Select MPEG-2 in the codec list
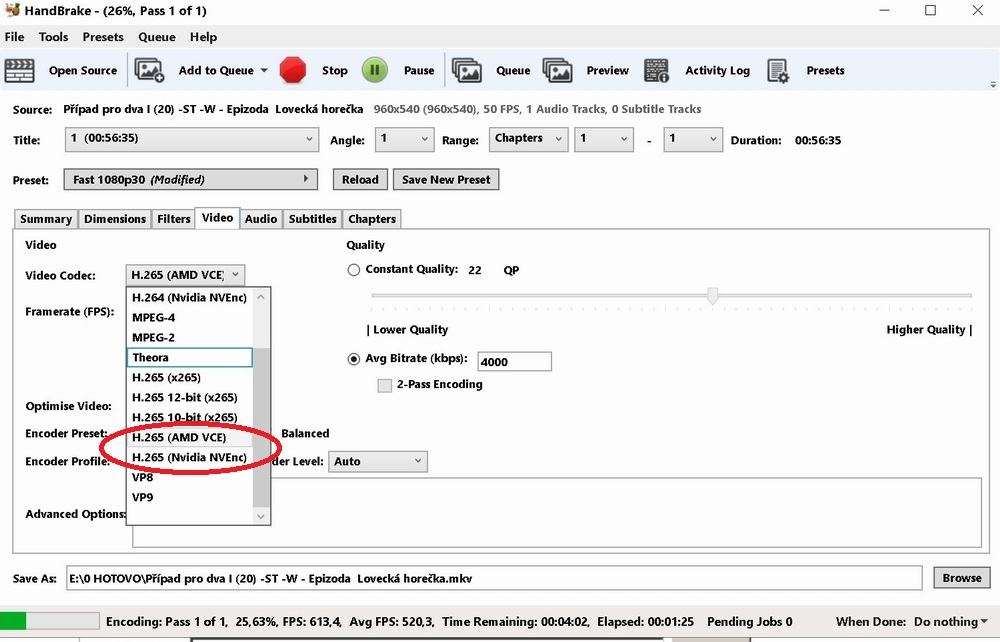The image size is (1000, 642). 189,337
